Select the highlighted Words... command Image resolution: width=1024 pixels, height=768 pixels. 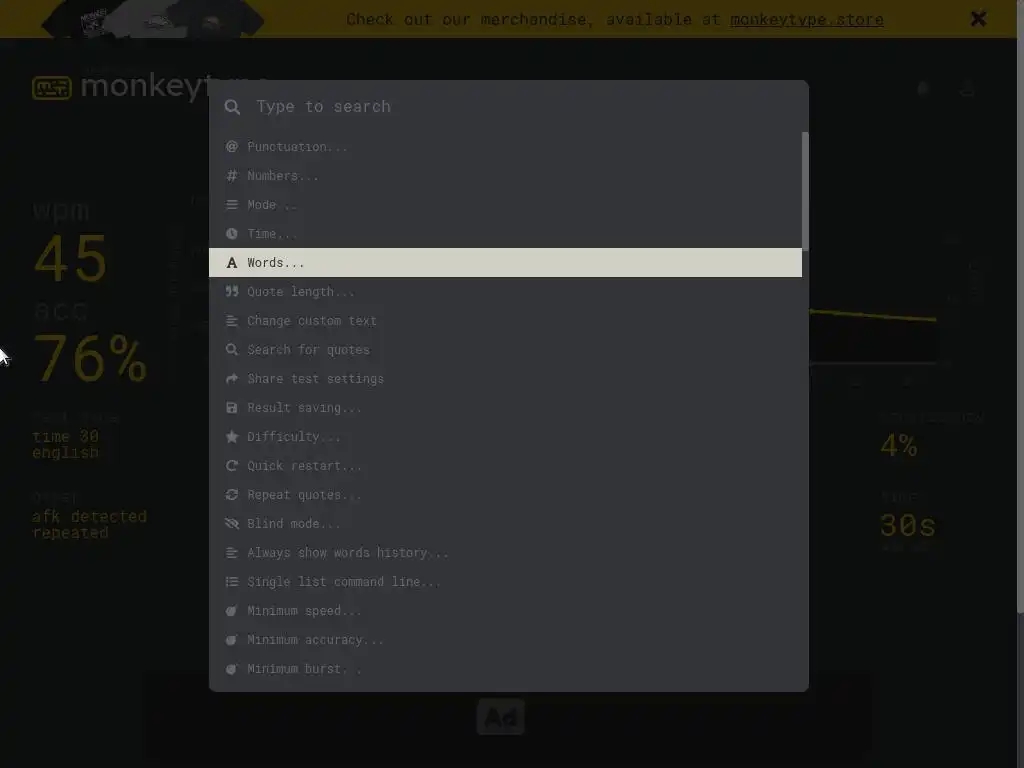(505, 263)
